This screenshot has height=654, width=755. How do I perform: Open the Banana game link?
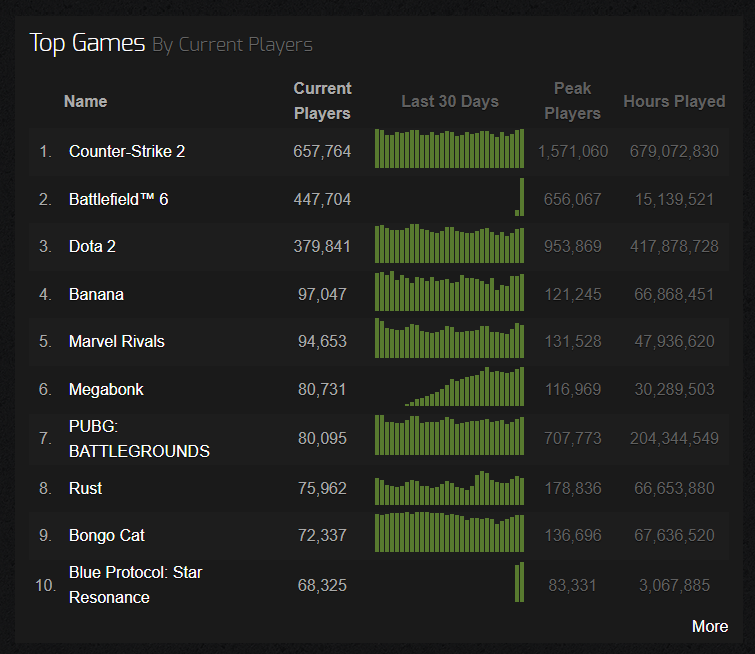coord(96,294)
